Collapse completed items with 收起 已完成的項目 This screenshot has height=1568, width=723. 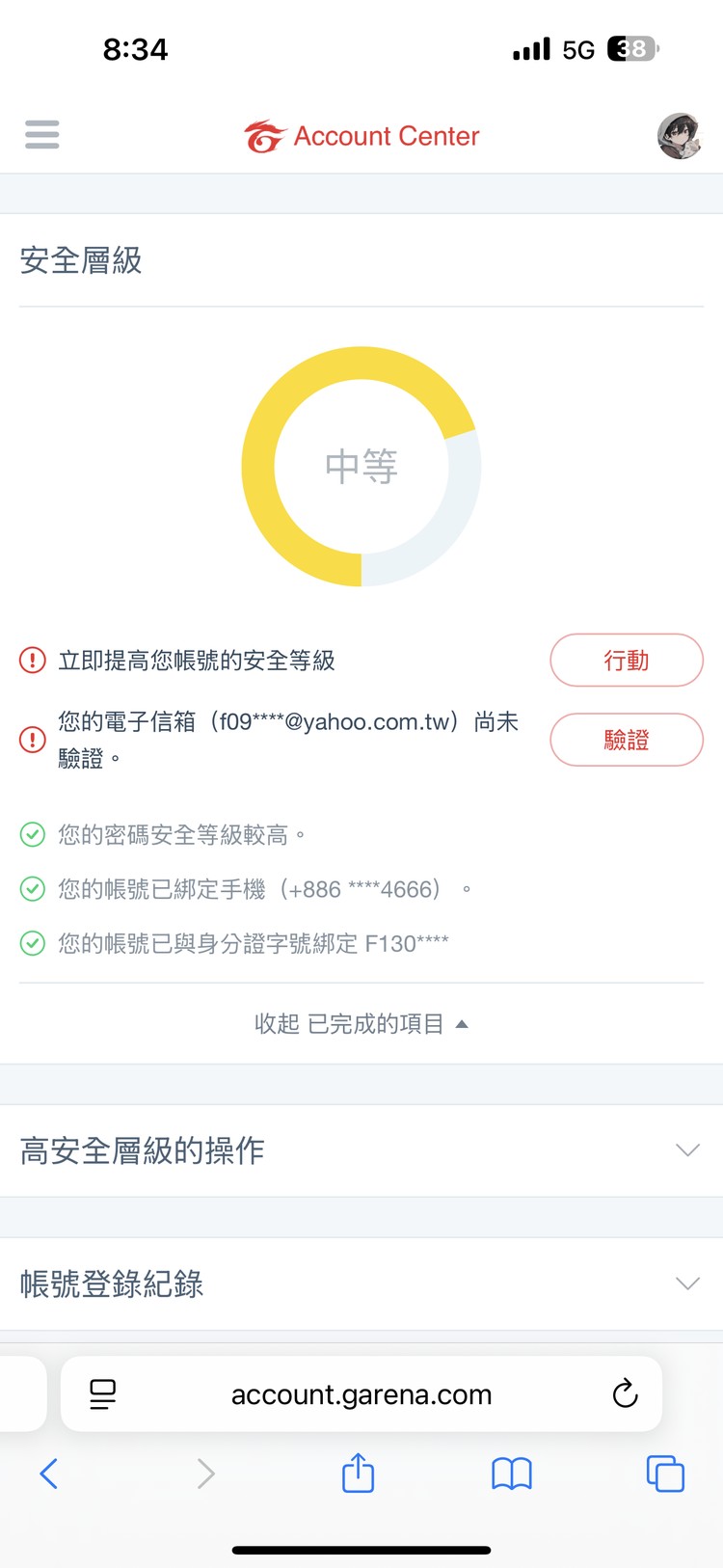pyautogui.click(x=361, y=1024)
